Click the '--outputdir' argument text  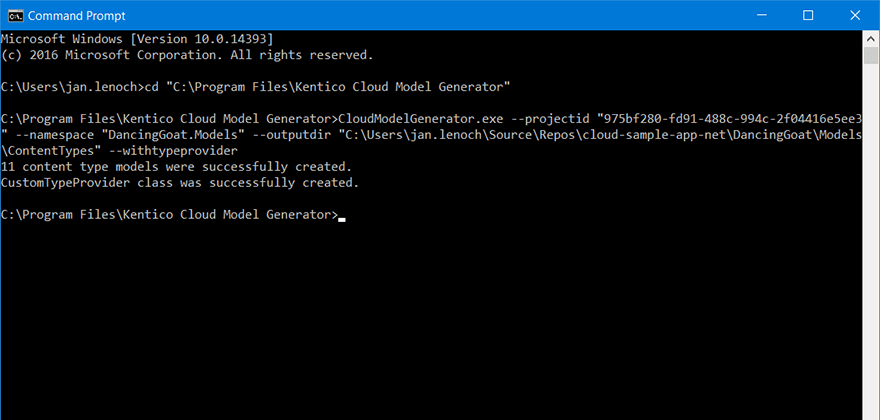291,135
